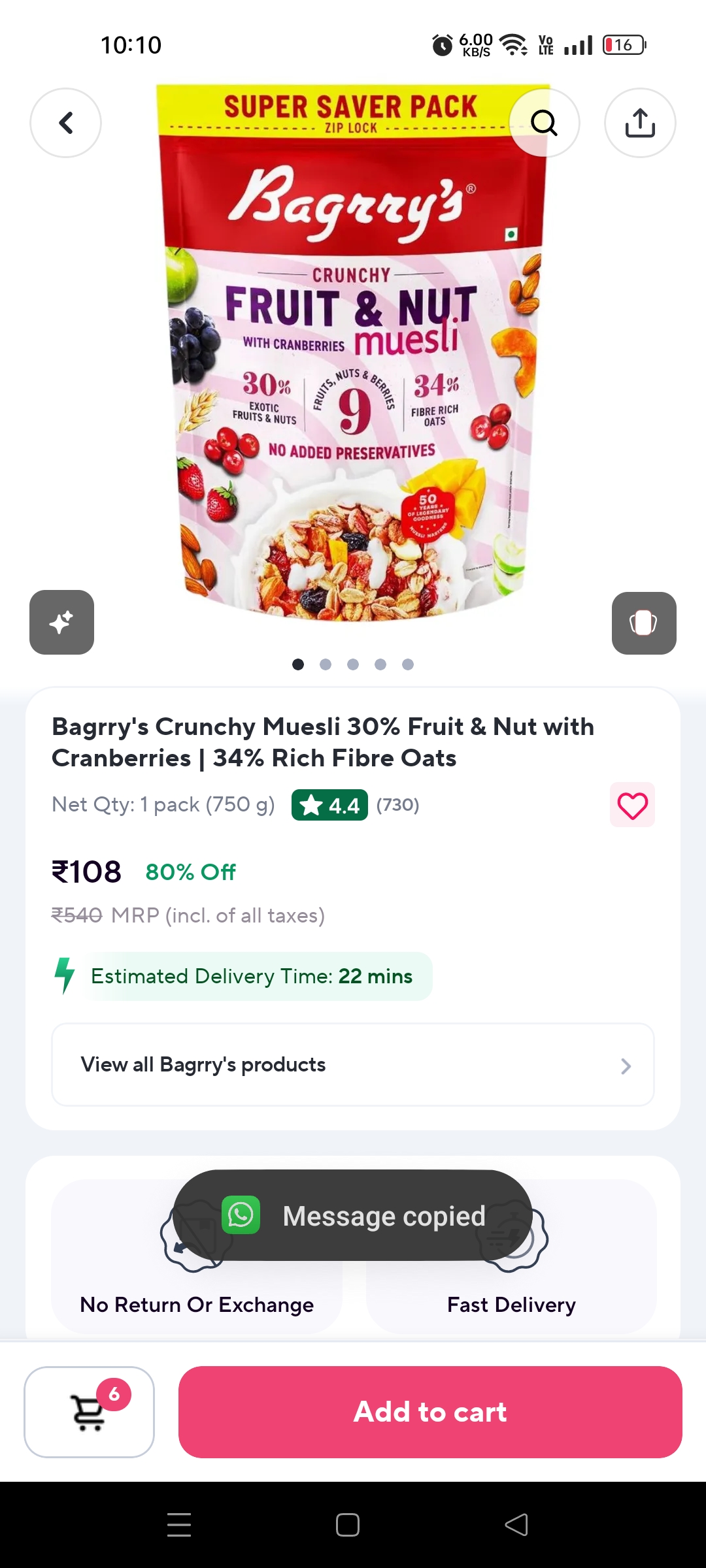Tap the 4.4 star rating badge
The image size is (706, 1568).
[329, 805]
